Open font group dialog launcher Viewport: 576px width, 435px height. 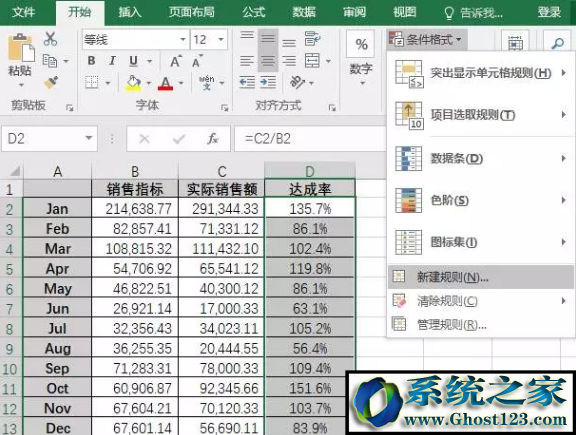point(224,108)
